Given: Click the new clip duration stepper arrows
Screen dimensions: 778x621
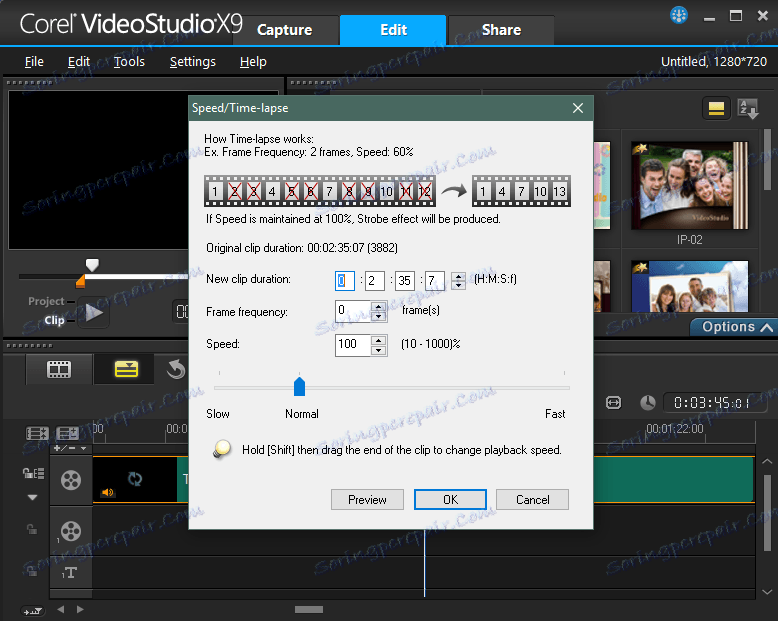Looking at the screenshot, I should pos(458,281).
